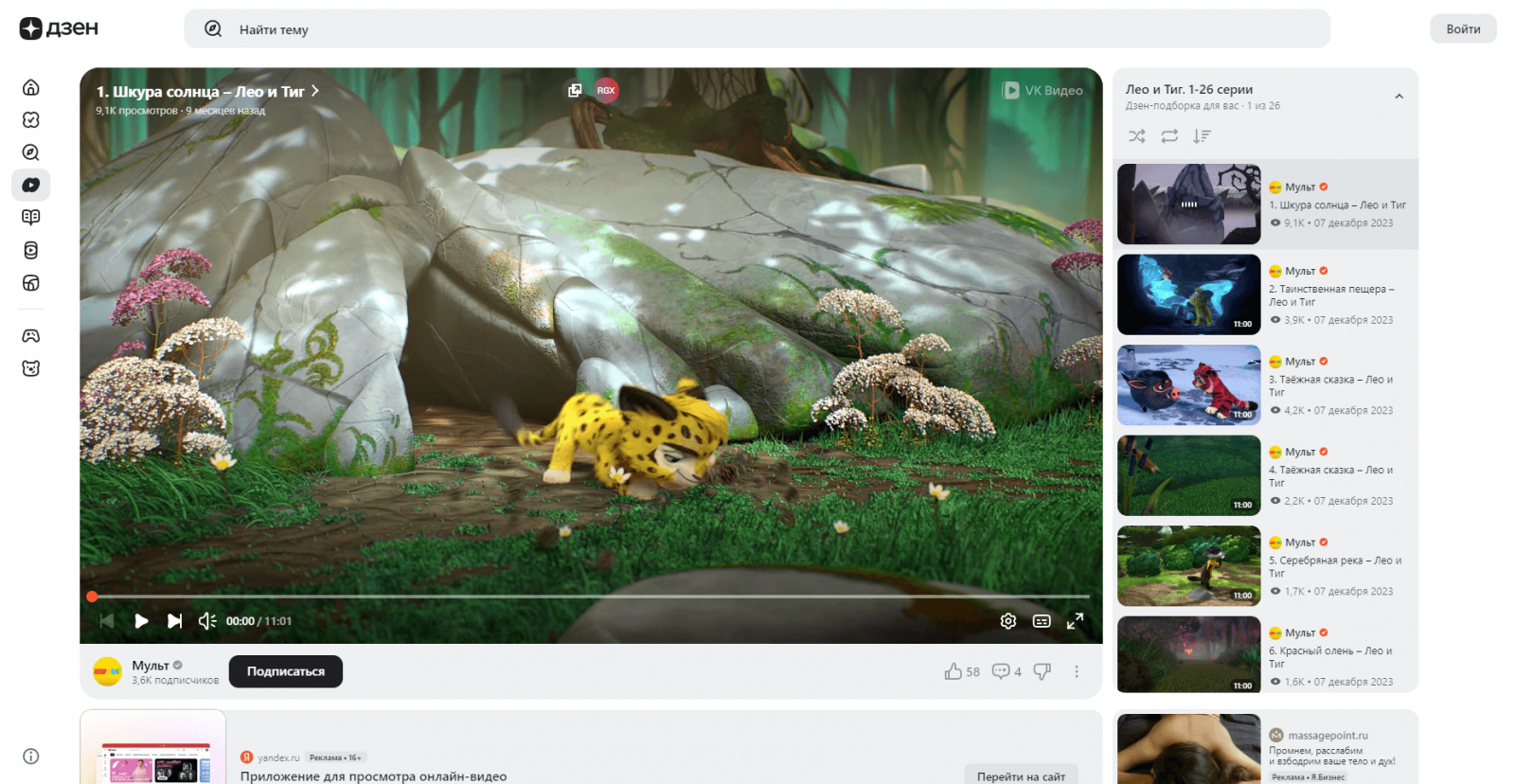Open the VK Видео link on the player
The image size is (1515, 784).
1043,90
